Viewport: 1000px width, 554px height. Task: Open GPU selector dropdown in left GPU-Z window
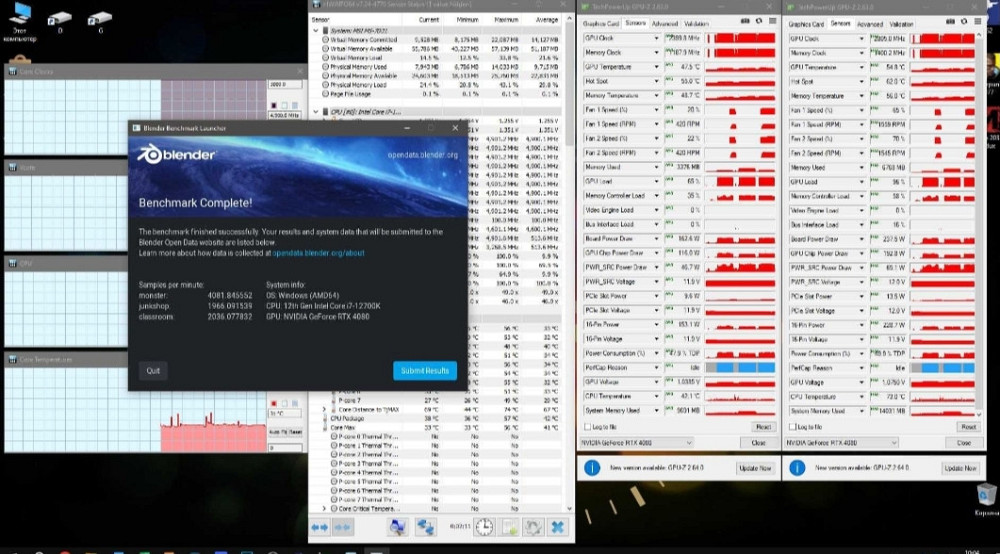coord(637,442)
